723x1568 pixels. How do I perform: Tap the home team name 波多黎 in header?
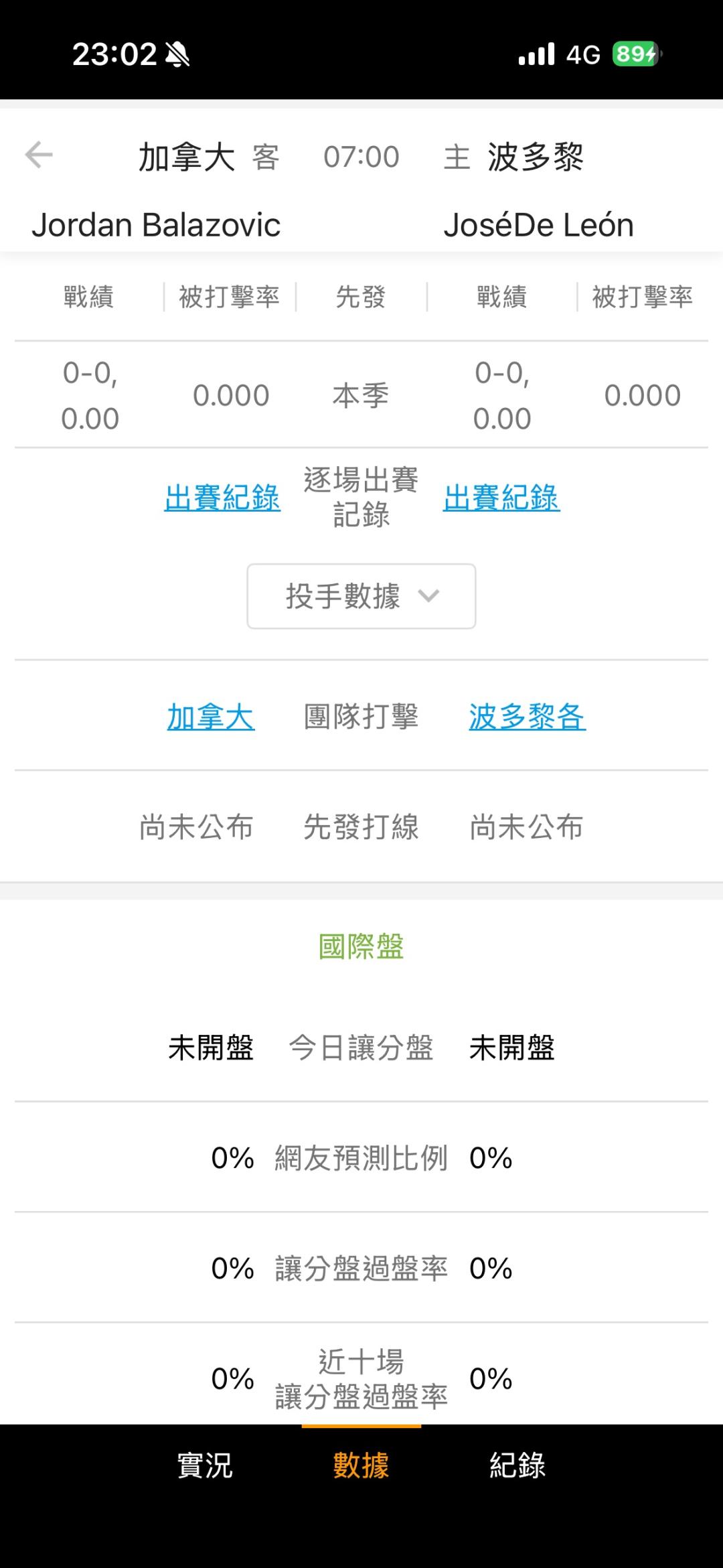[x=536, y=158]
